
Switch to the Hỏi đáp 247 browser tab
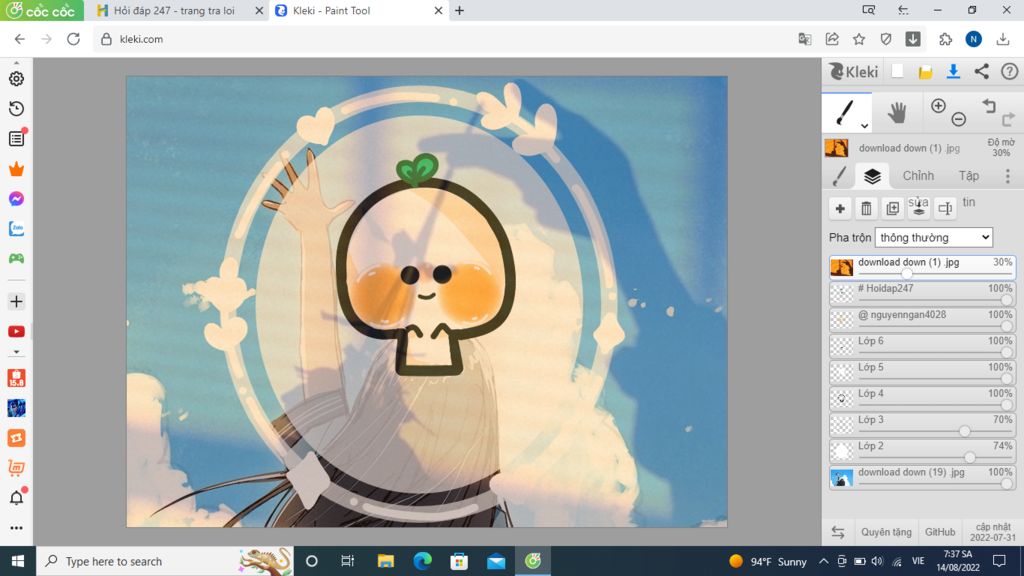(x=173, y=10)
